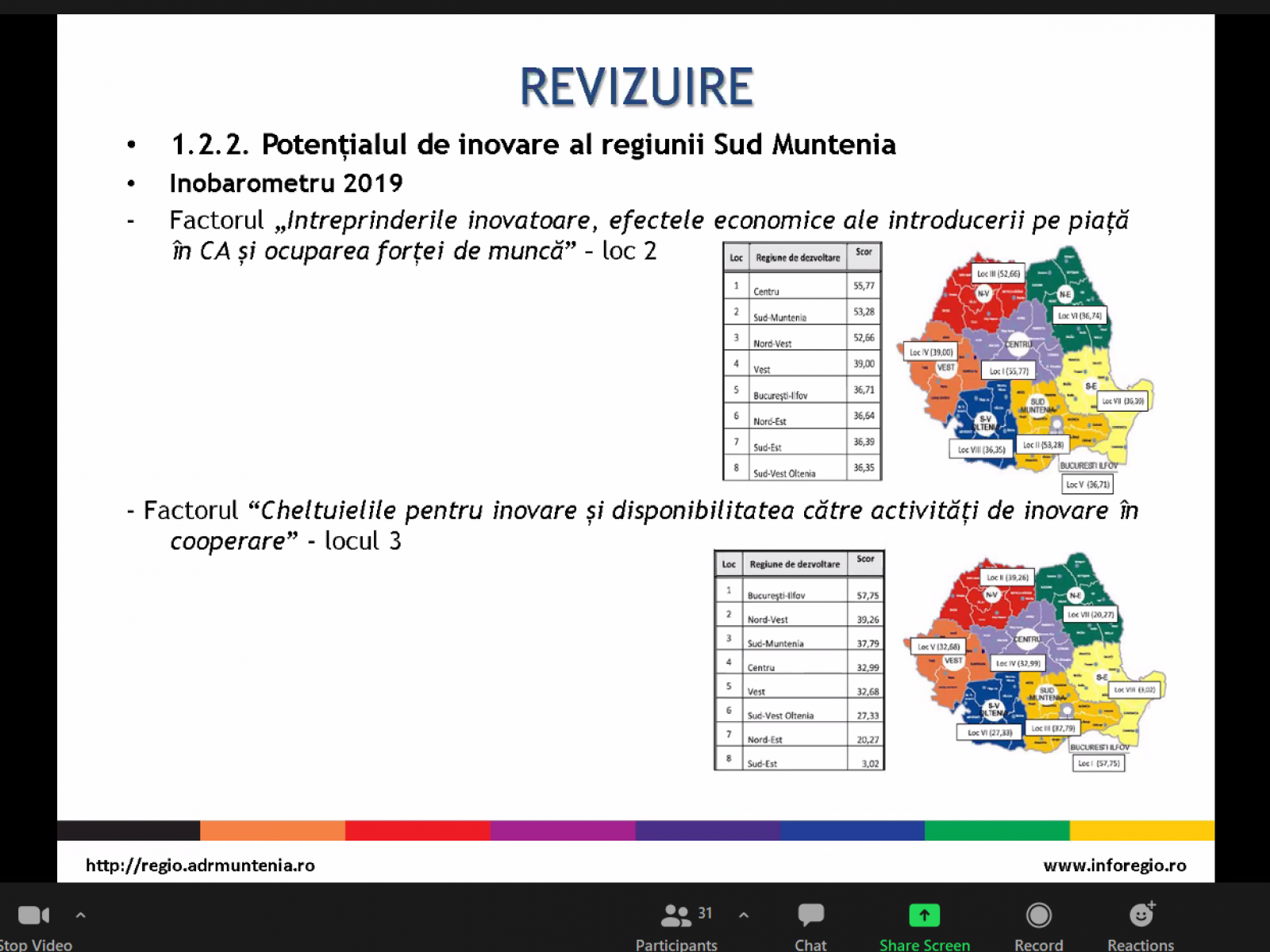Click the www.inforegio.ro link on slide
Viewport: 1270px width, 952px height.
(1114, 865)
